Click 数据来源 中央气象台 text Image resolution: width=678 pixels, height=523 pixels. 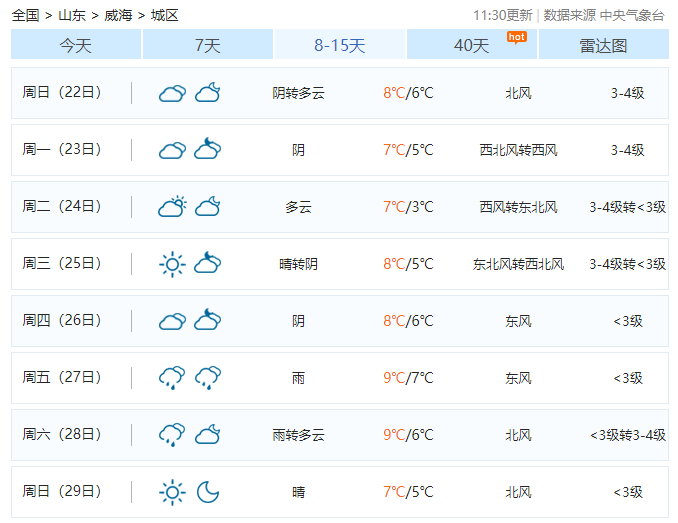[604, 16]
